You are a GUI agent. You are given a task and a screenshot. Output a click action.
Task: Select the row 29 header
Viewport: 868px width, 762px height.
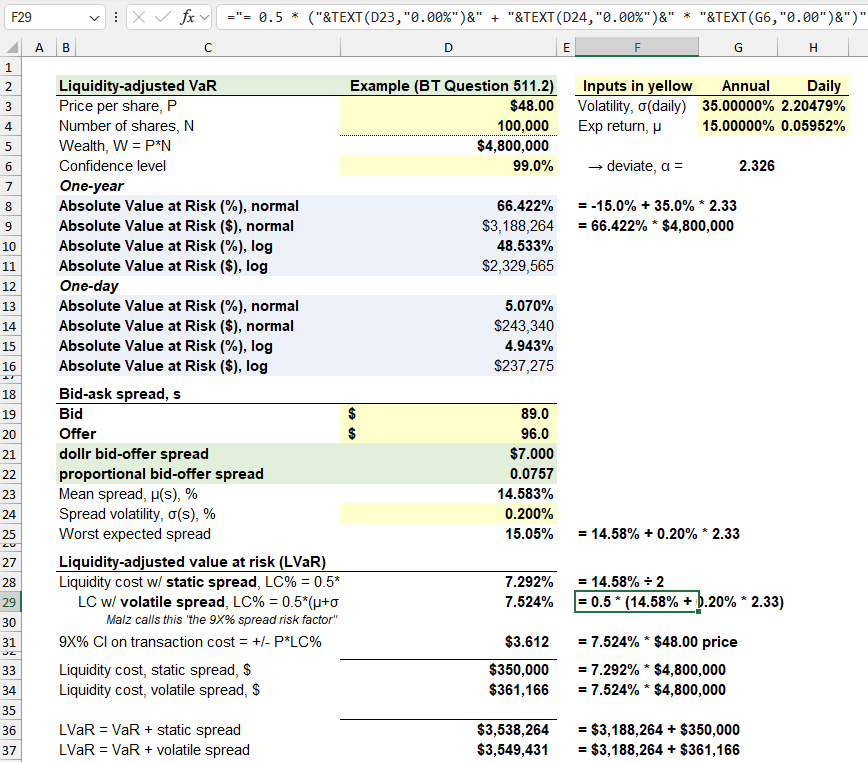click(x=11, y=601)
